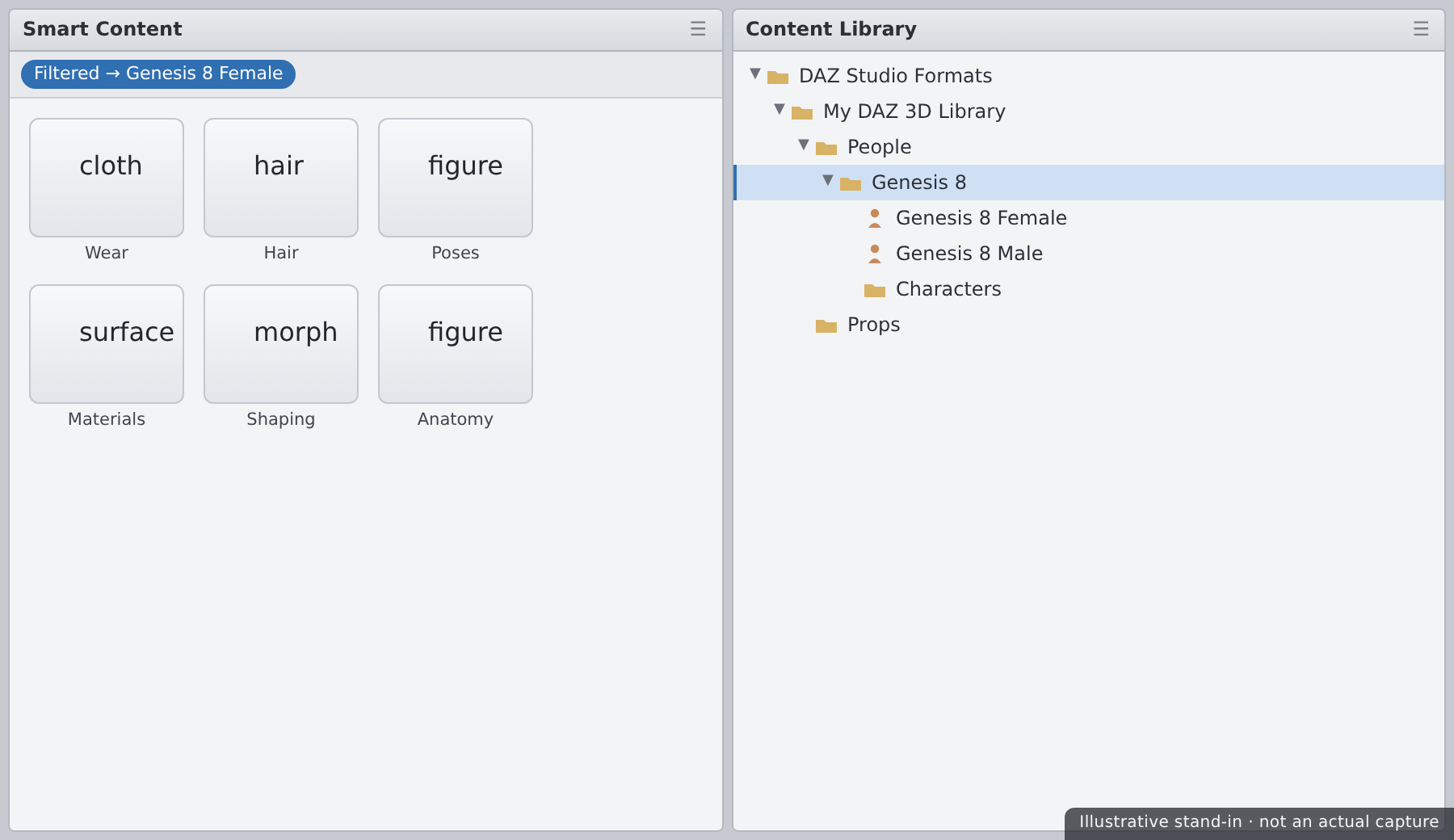Image resolution: width=1454 pixels, height=840 pixels.
Task: Click the DAZ Studio Formats folder icon
Action: tap(778, 77)
